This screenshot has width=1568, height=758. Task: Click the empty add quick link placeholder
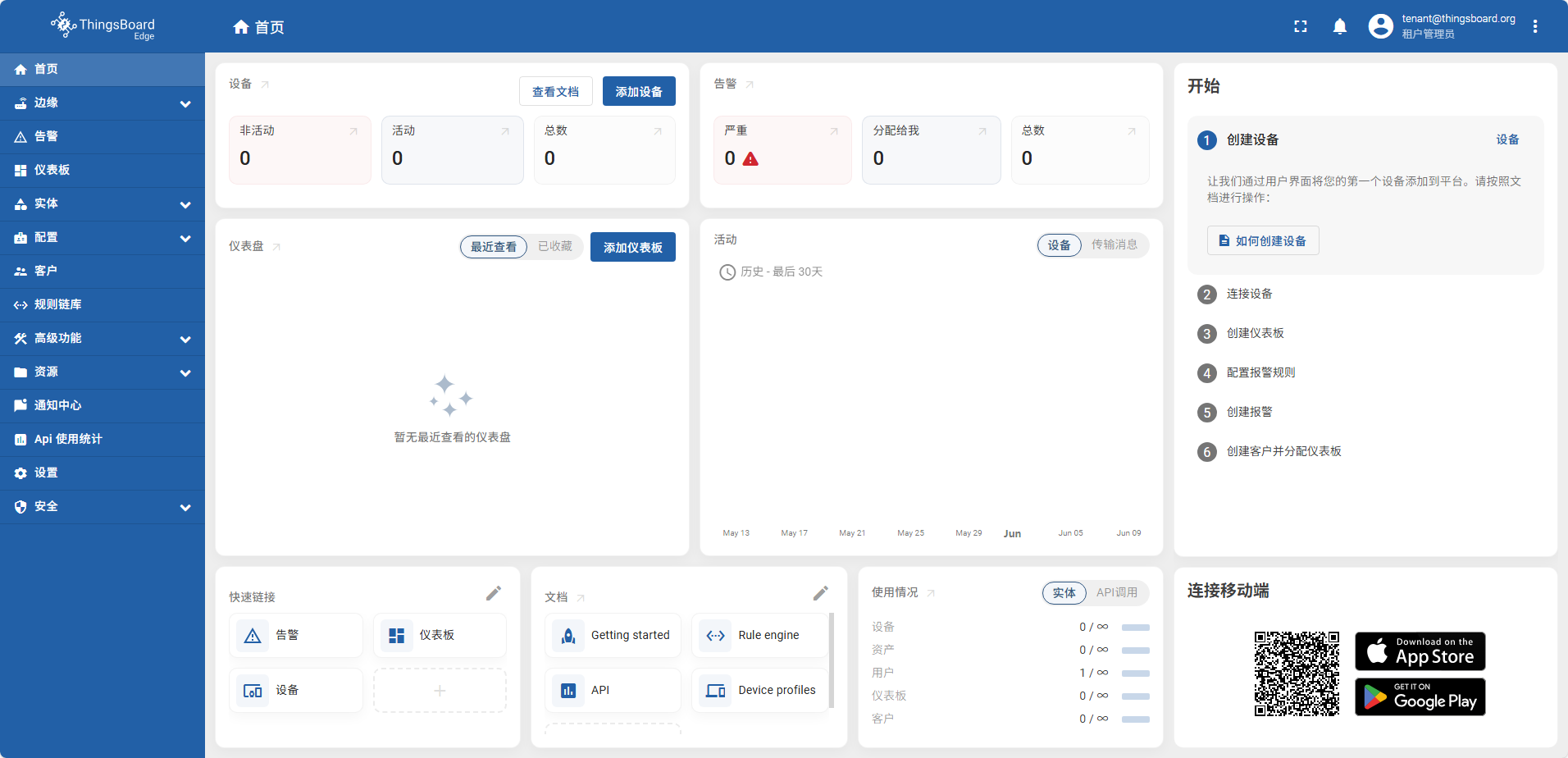(440, 690)
